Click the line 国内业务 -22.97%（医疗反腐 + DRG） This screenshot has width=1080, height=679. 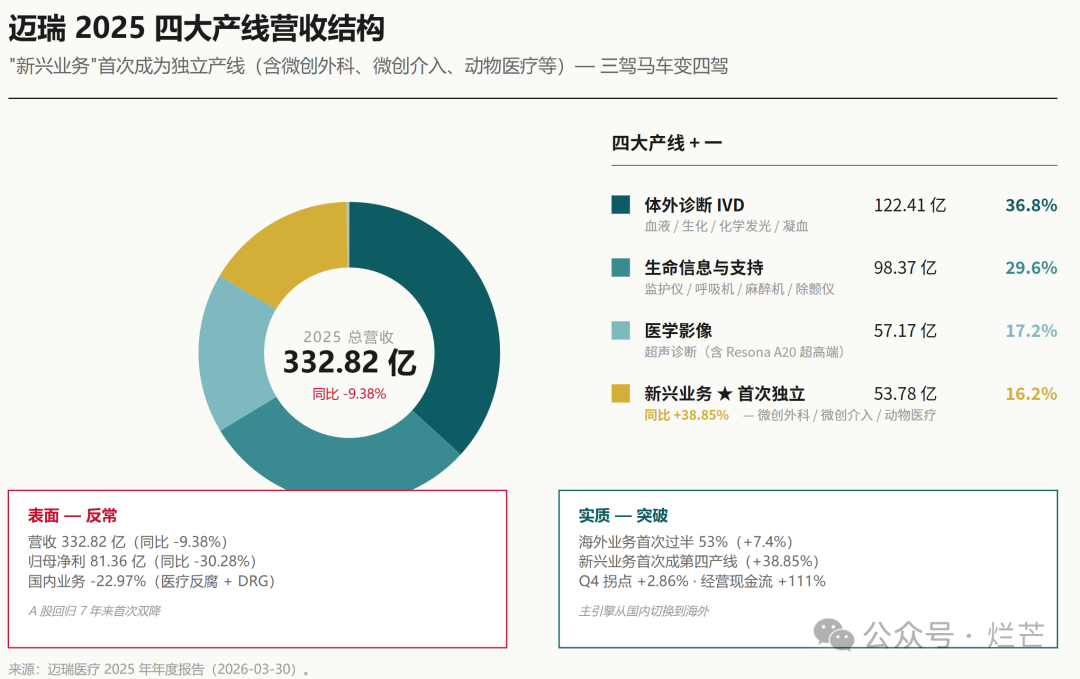point(152,581)
